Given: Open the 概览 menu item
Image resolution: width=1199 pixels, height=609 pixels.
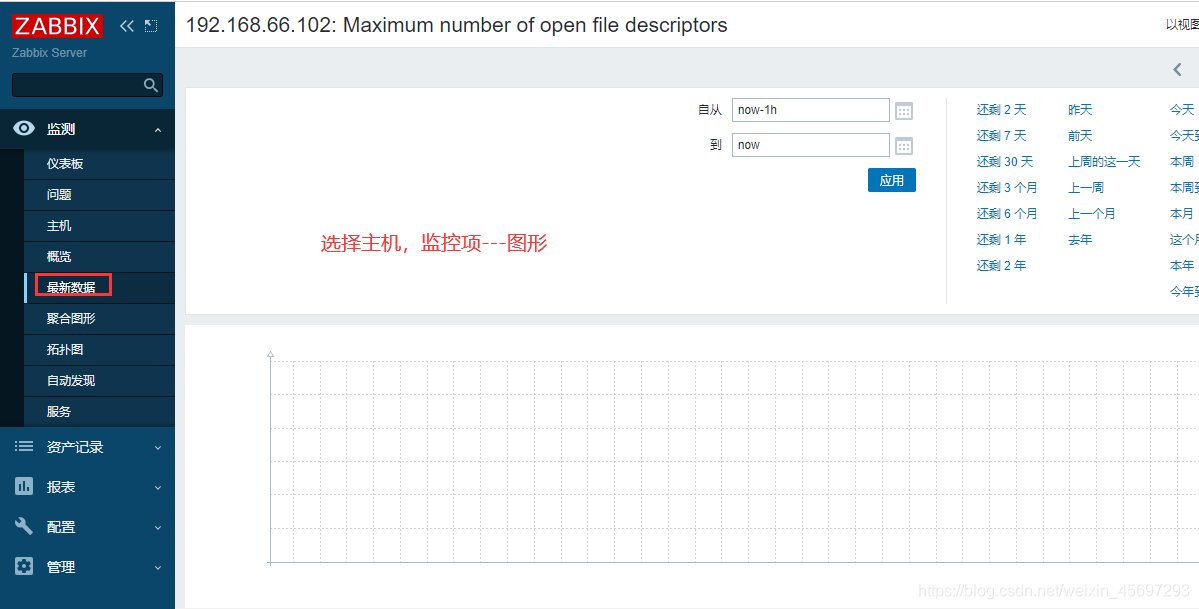Looking at the screenshot, I should click(x=99, y=256).
